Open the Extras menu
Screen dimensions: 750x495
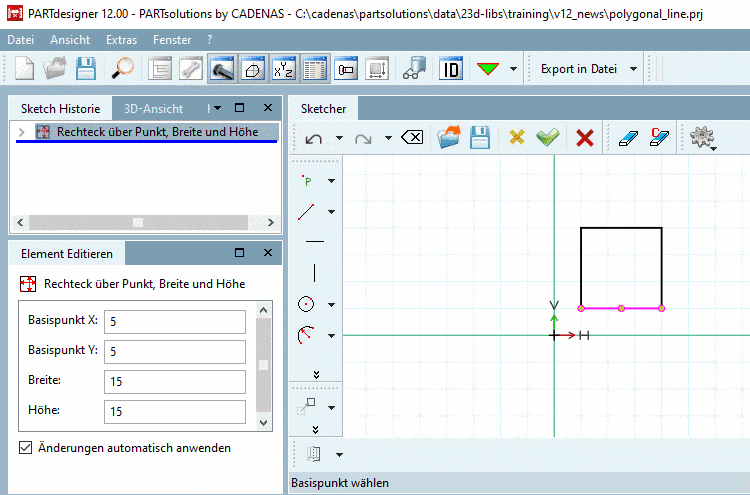pyautogui.click(x=121, y=40)
